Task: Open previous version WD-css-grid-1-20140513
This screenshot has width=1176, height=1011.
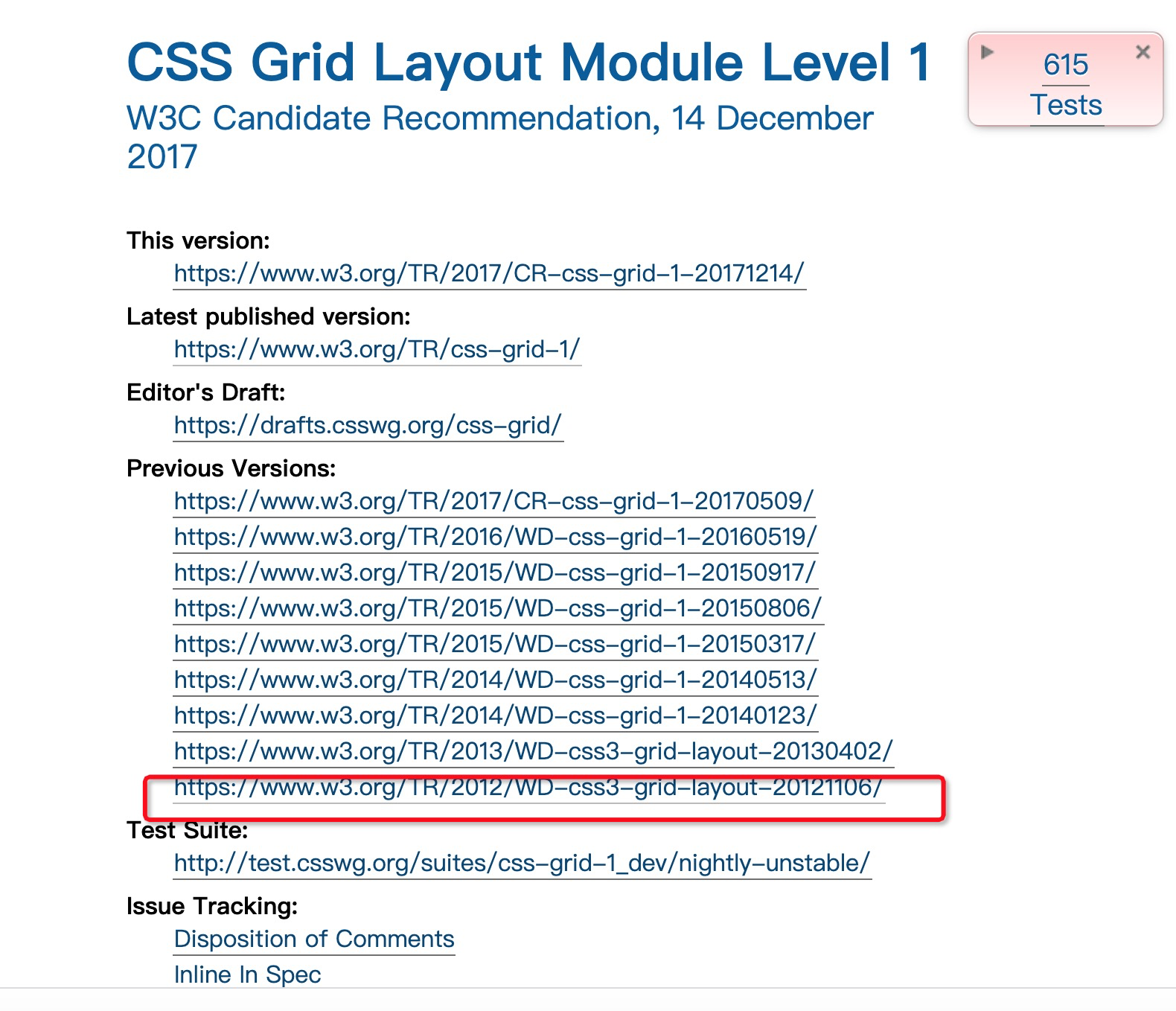Action: click(x=496, y=680)
